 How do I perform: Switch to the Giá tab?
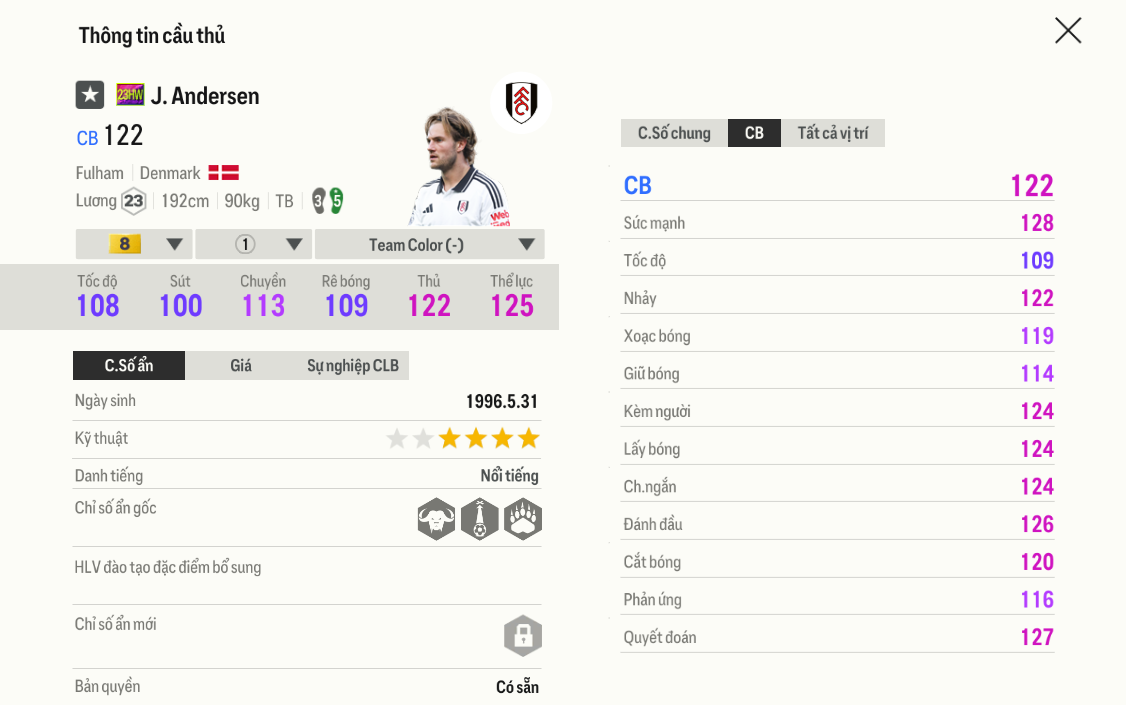(x=241, y=365)
